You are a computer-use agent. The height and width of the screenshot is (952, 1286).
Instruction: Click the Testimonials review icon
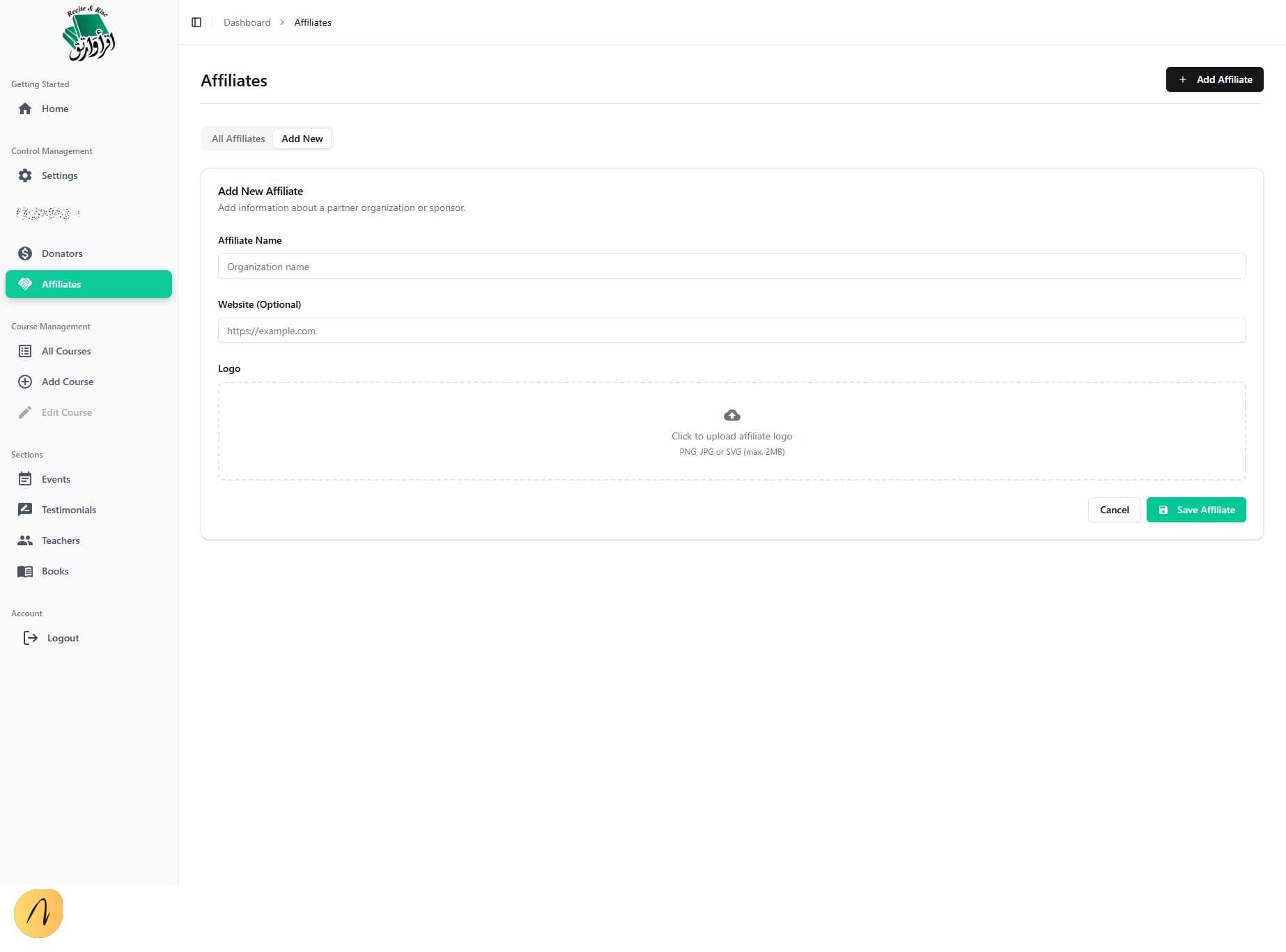(25, 510)
